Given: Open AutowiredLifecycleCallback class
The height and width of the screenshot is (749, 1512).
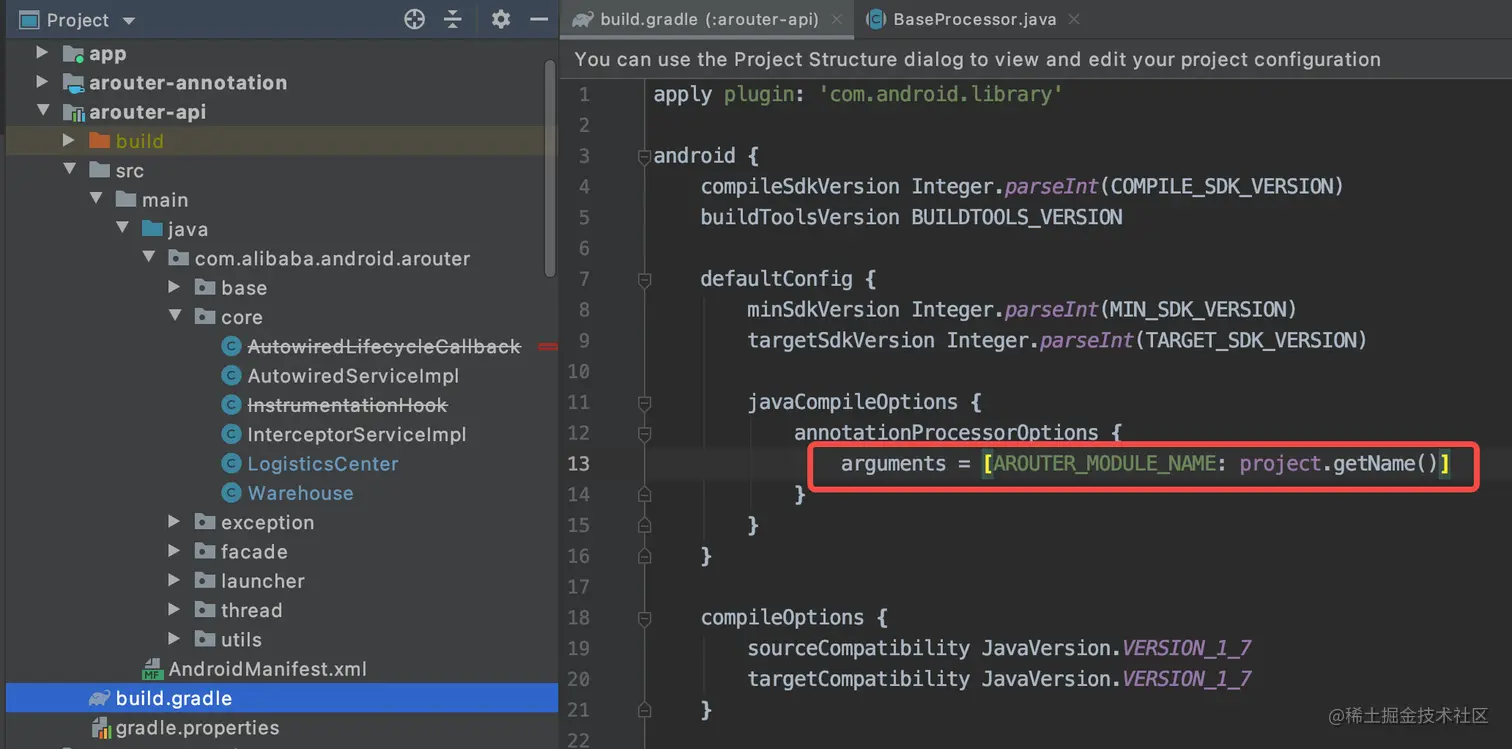Looking at the screenshot, I should pyautogui.click(x=384, y=347).
